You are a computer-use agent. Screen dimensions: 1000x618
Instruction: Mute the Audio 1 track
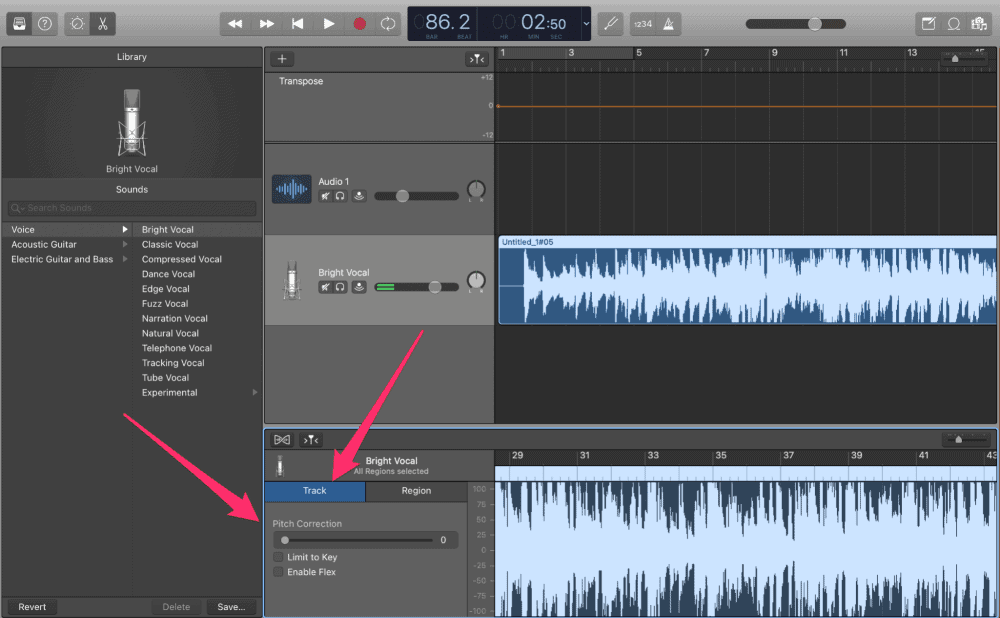click(326, 197)
